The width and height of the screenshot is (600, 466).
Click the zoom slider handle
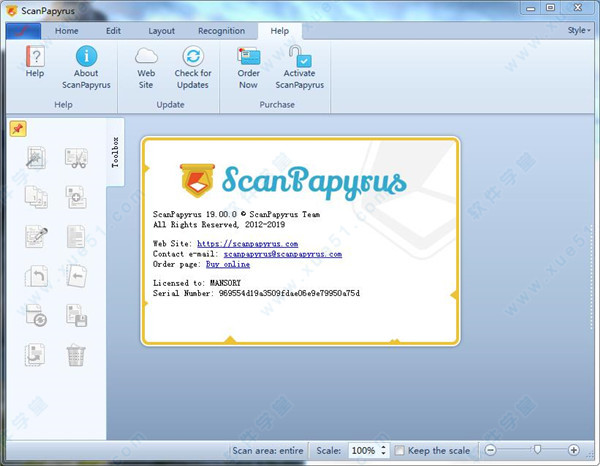click(537, 450)
